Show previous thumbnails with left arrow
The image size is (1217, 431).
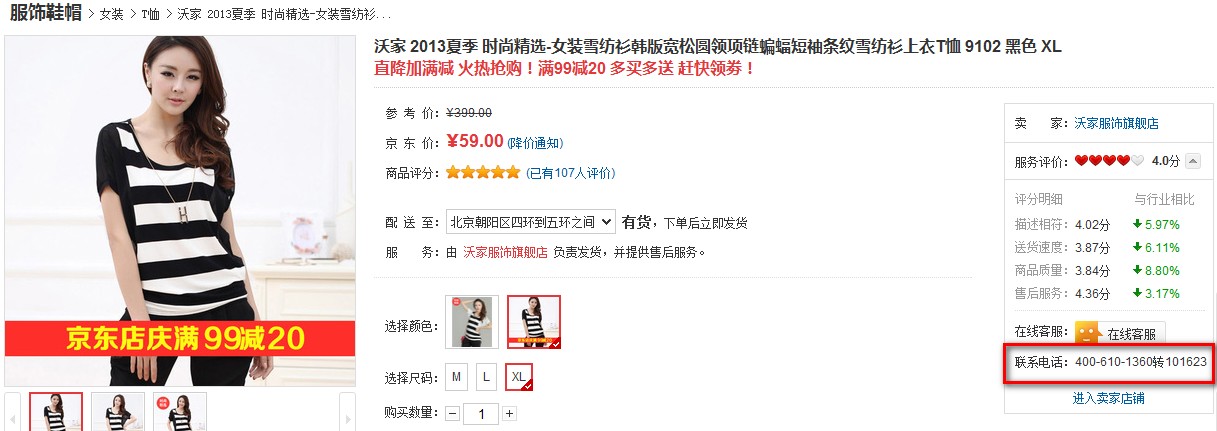14,412
